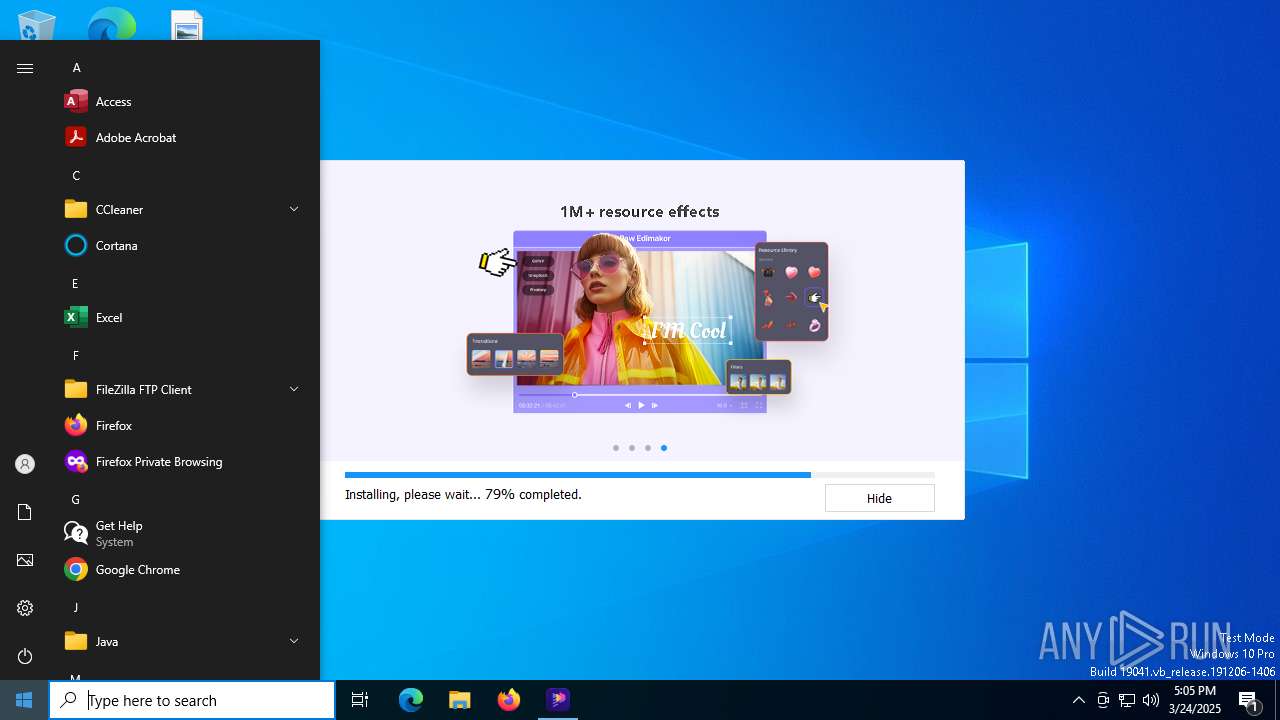This screenshot has width=1280, height=720.
Task: Open the clock showing 5:05 PM
Action: 1195,700
